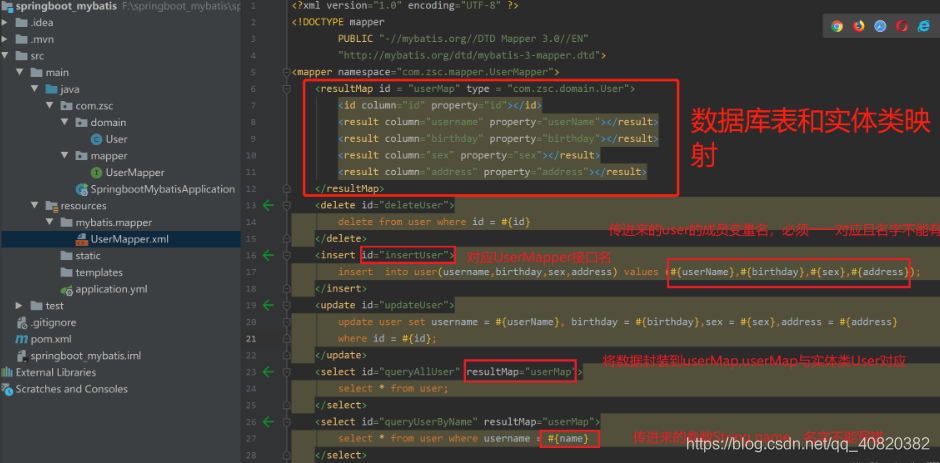Open in Firefox browser icon
This screenshot has width=940, height=463.
[858, 26]
